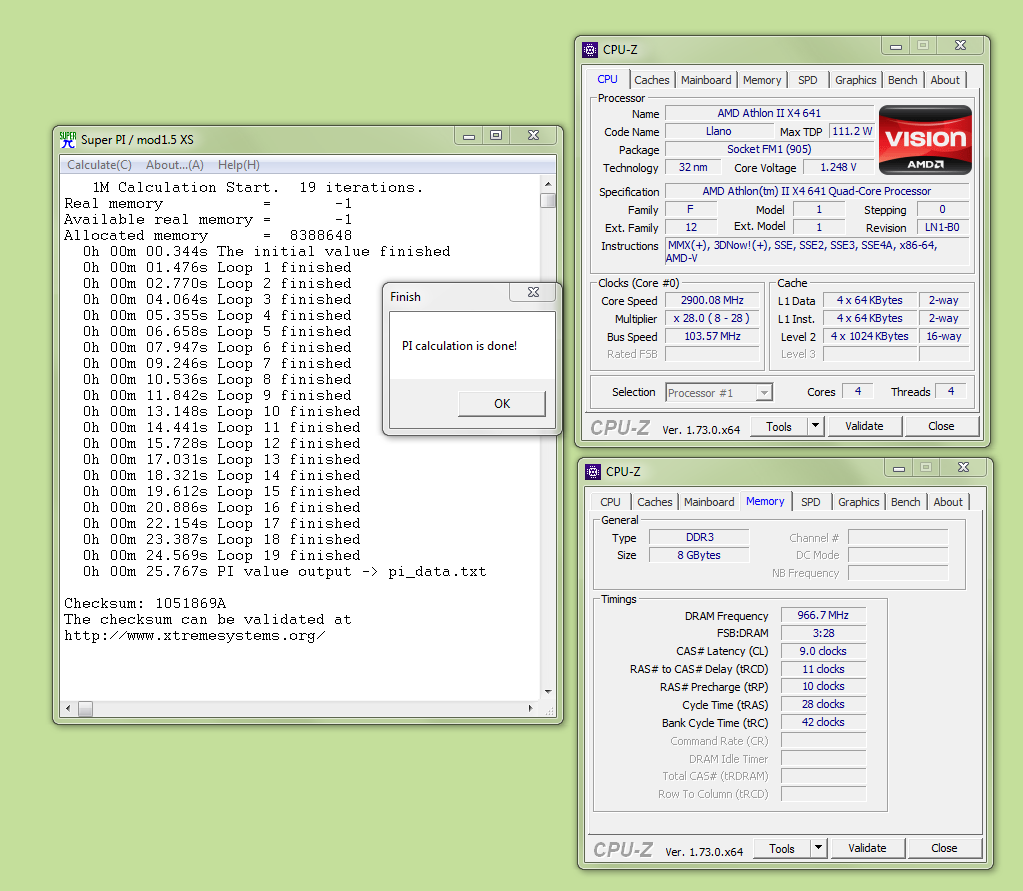Click the memory Size value 8 GBytes

[x=699, y=555]
